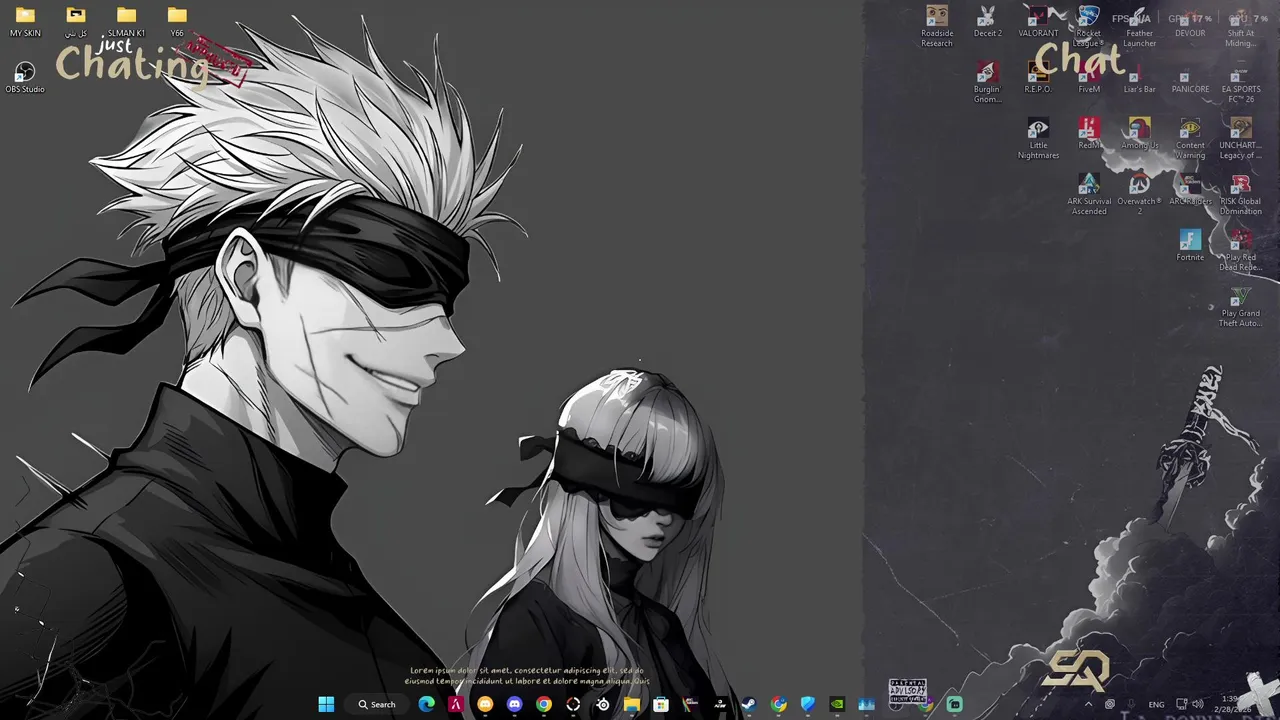Launch the Roadside Research shortcut

[x=937, y=26]
